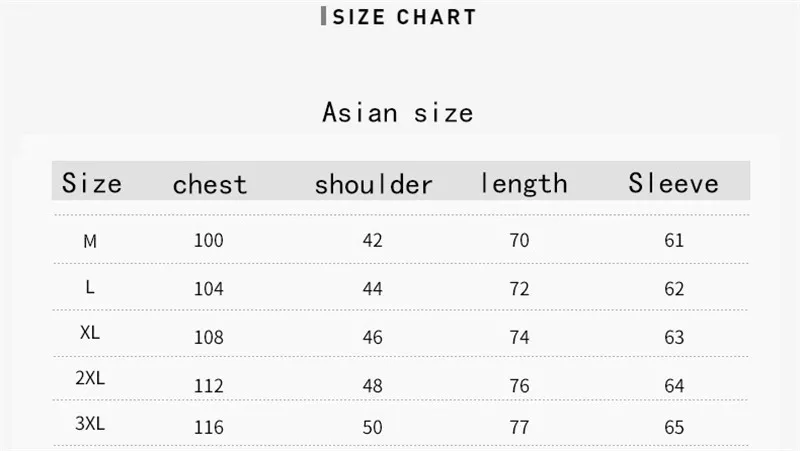Viewport: 800px width, 451px height.
Task: Click chest value 116
Action: pos(209,427)
